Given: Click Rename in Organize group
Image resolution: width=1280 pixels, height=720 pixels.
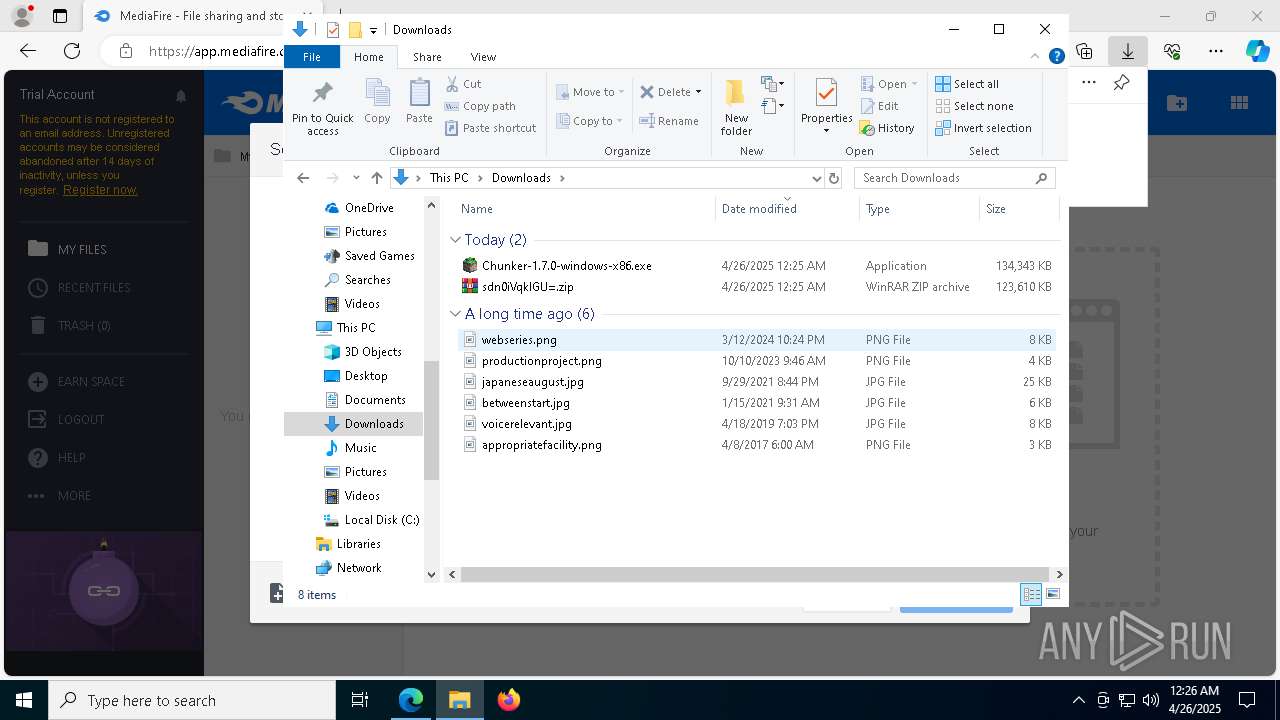Looking at the screenshot, I should [669, 121].
